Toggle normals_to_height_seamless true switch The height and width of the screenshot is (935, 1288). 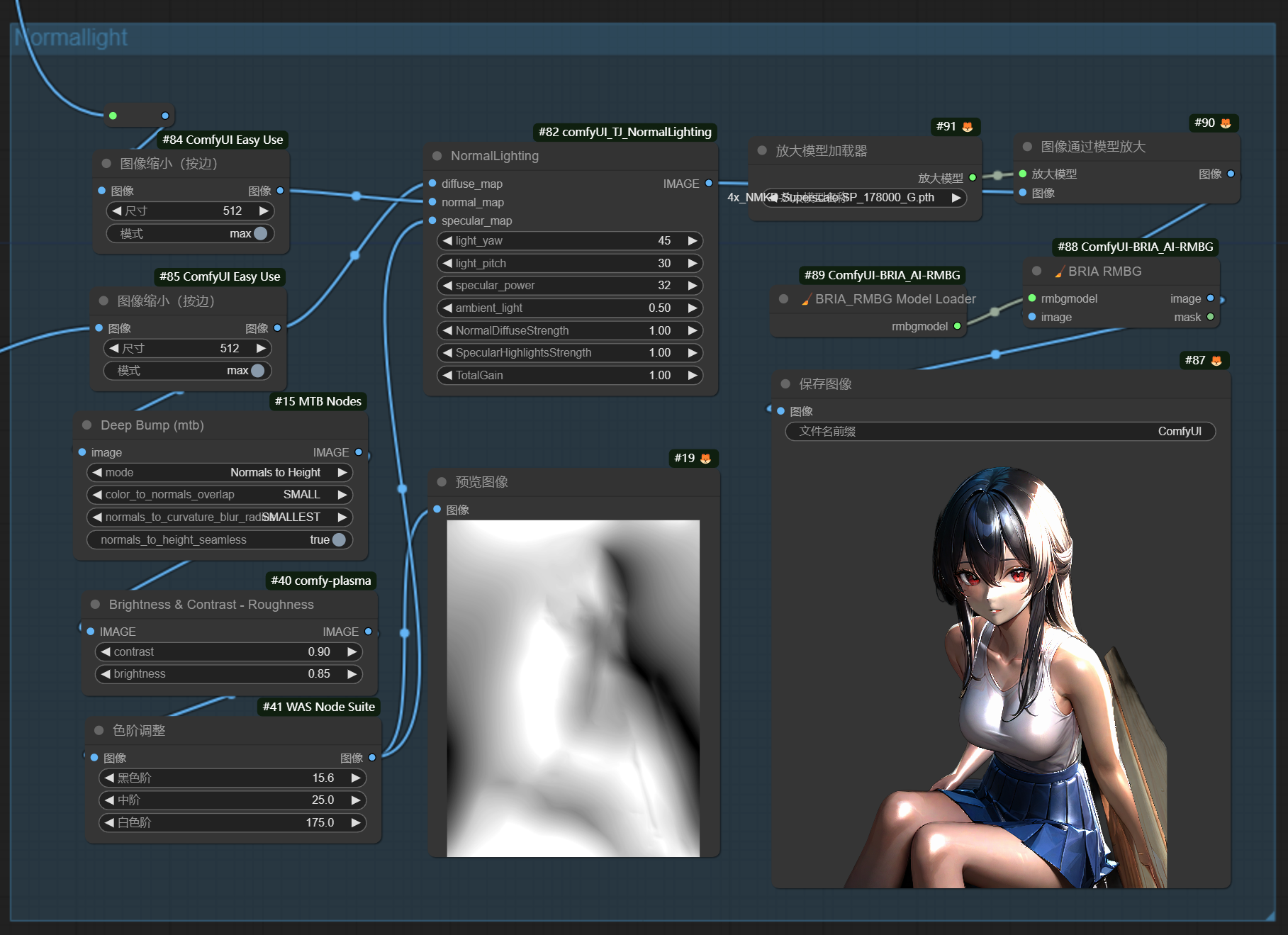[x=339, y=539]
